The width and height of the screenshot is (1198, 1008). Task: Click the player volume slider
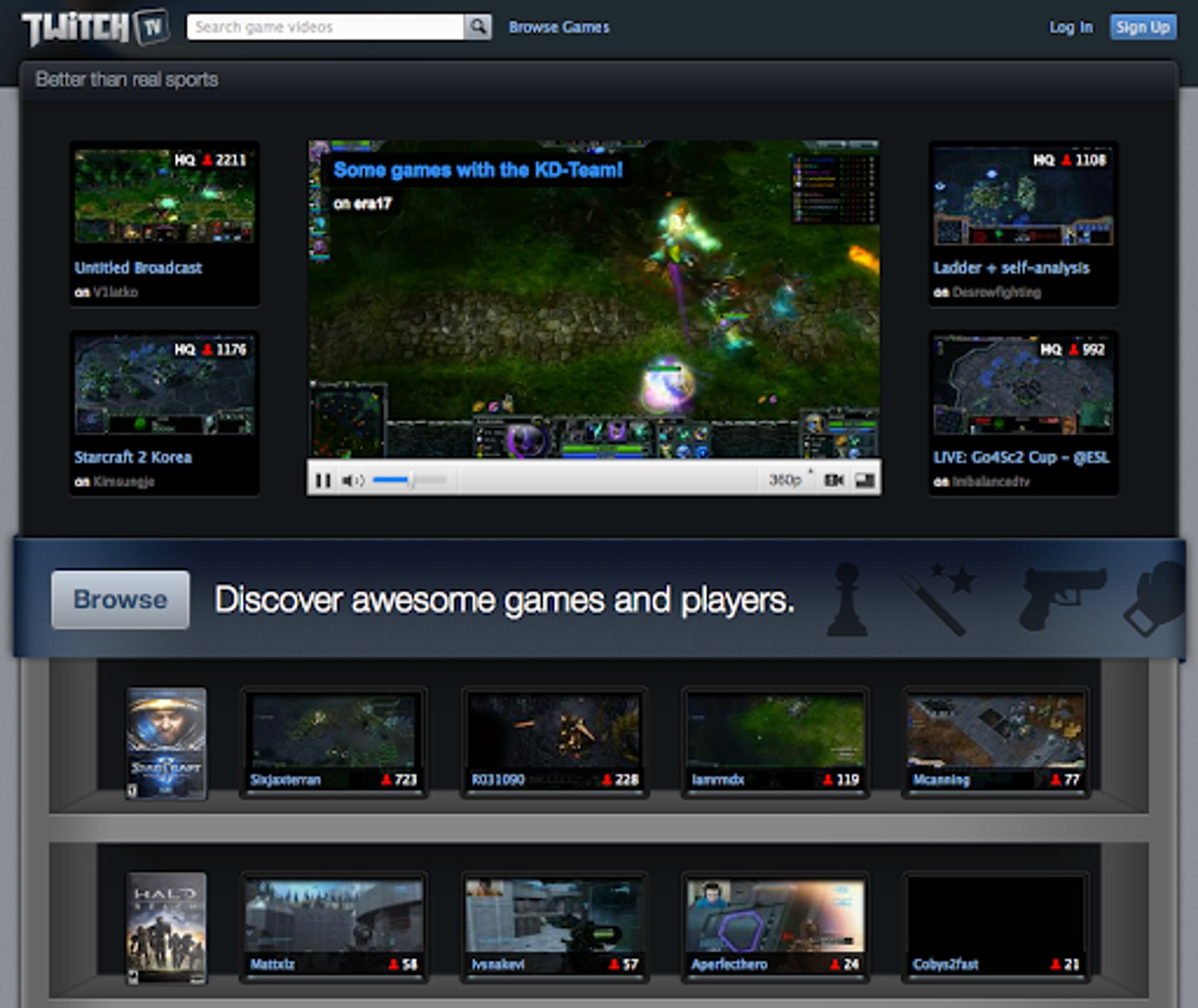pos(409,480)
